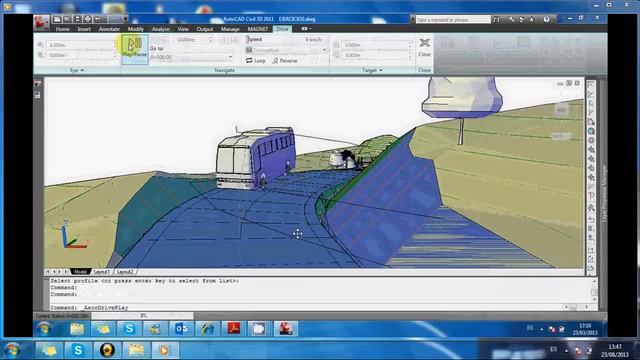Click the key-shaped Subscription Center icon
This screenshot has height=360, width=640.
point(511,20)
